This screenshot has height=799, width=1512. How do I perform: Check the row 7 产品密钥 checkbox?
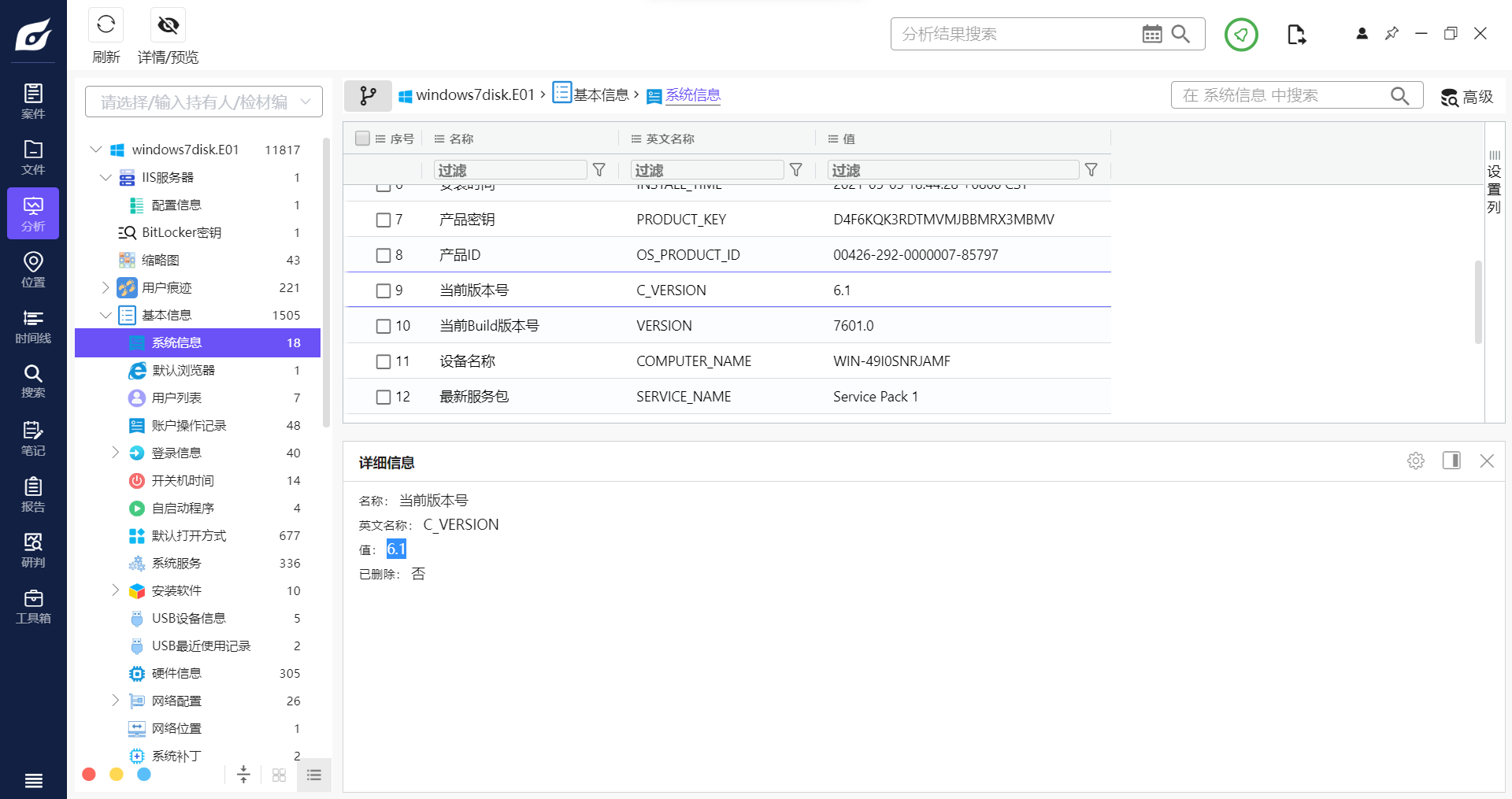click(x=384, y=220)
